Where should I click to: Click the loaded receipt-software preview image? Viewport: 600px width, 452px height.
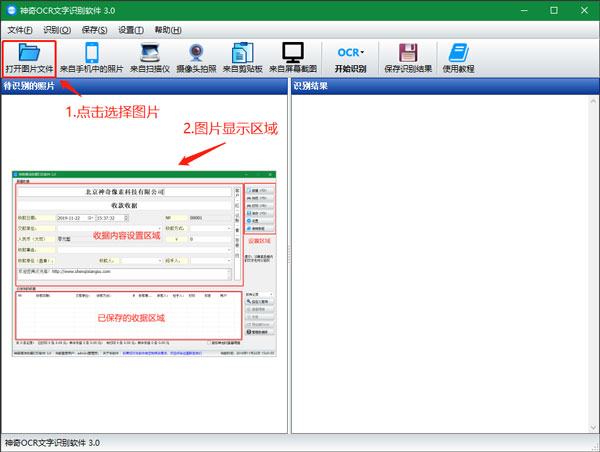[x=144, y=264]
